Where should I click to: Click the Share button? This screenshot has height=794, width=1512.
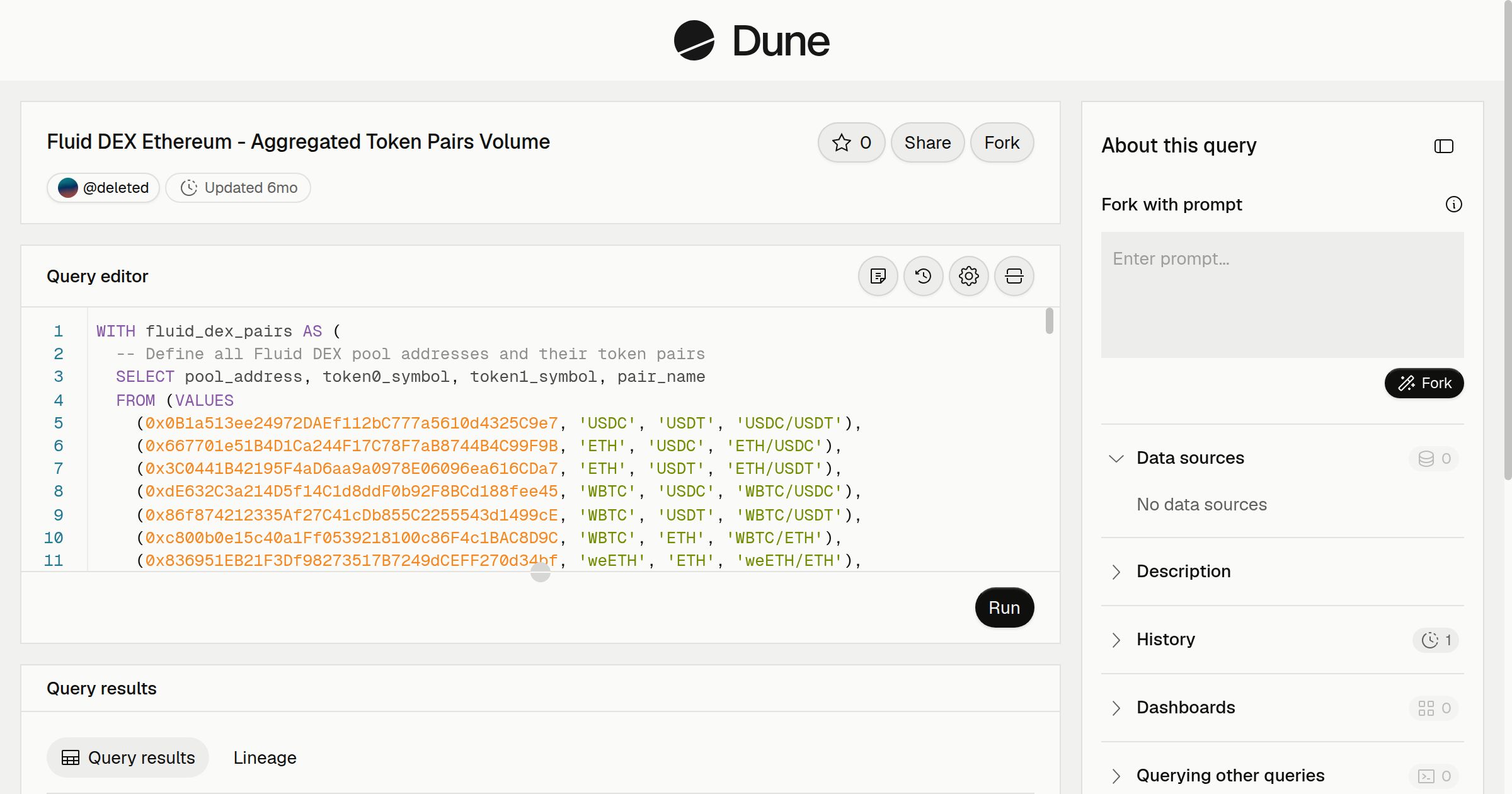927,142
